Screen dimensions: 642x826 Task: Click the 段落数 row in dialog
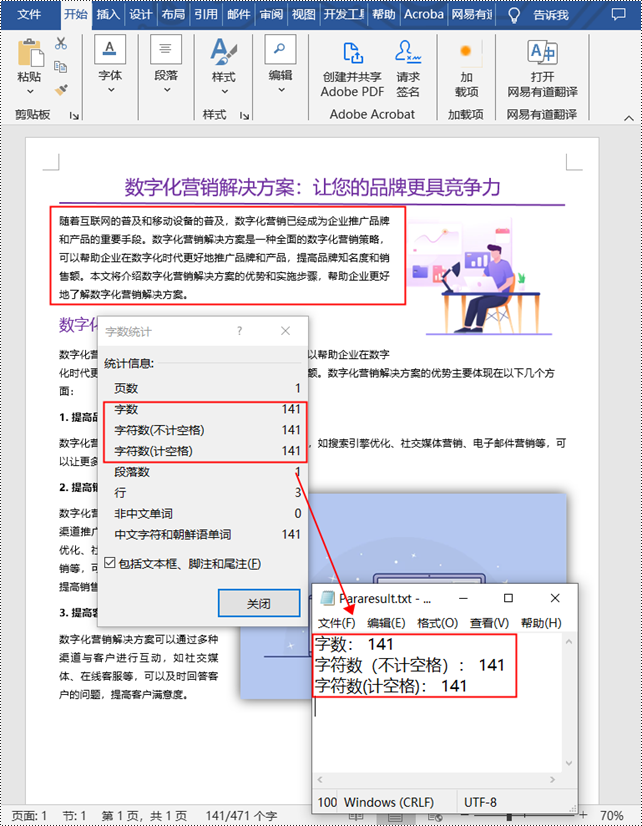coord(207,471)
